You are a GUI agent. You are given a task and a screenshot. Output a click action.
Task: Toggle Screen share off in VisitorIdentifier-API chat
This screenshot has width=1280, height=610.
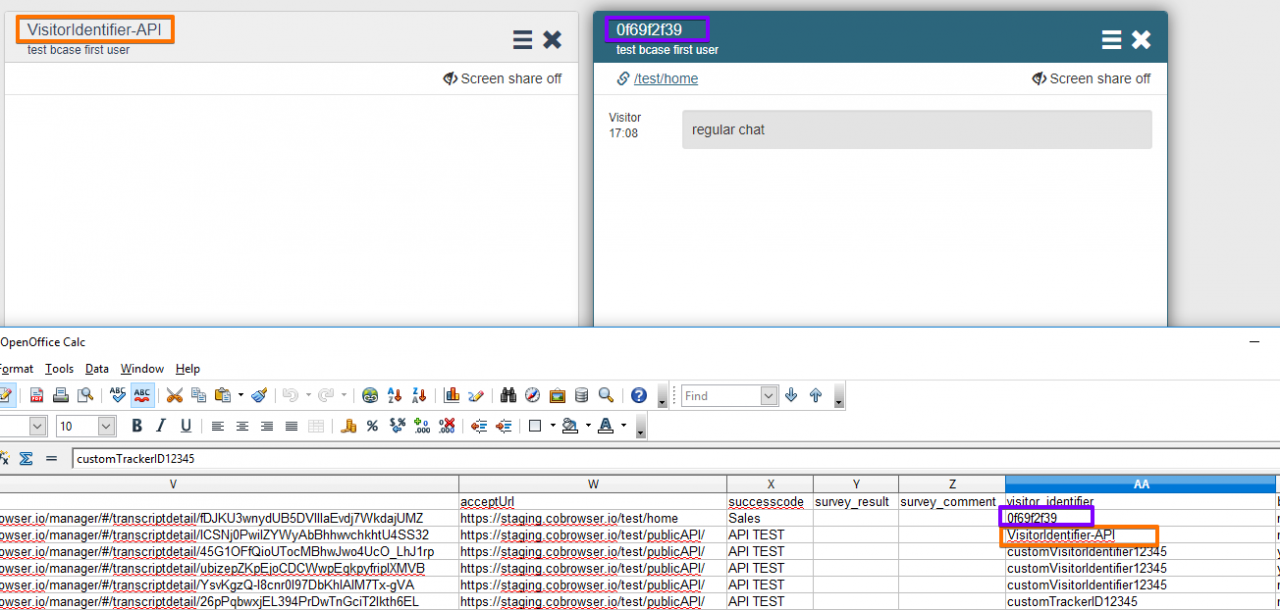(502, 79)
